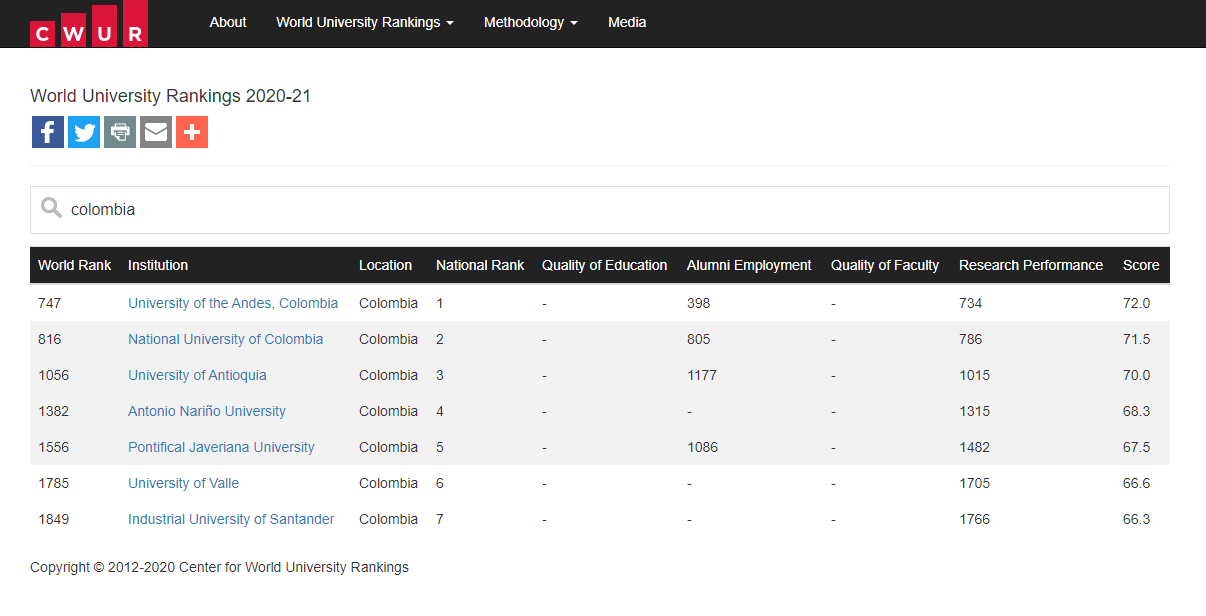
Task: Open Antonio Nariño University link
Action: click(x=207, y=411)
